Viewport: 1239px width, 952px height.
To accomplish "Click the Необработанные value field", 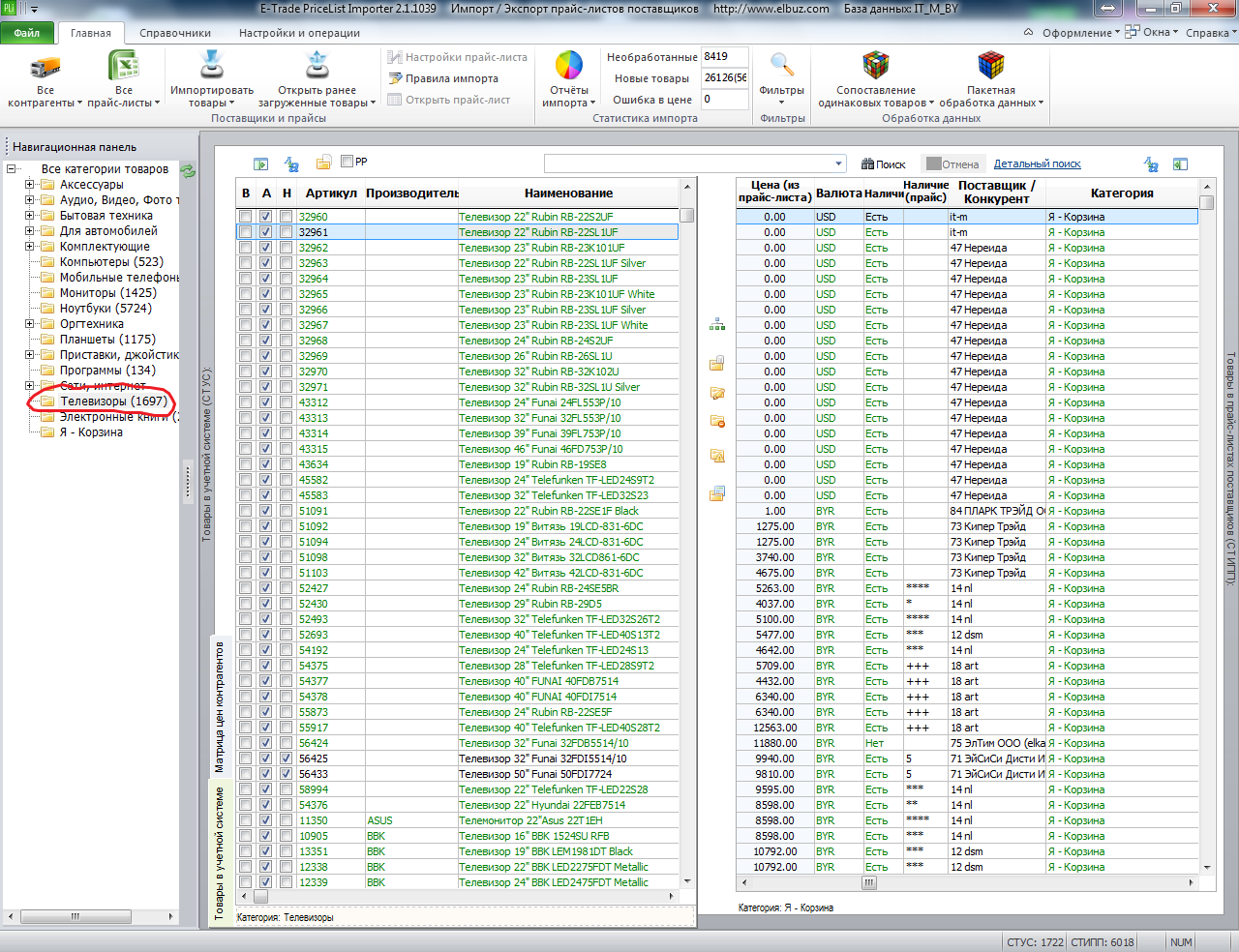I will click(x=724, y=56).
